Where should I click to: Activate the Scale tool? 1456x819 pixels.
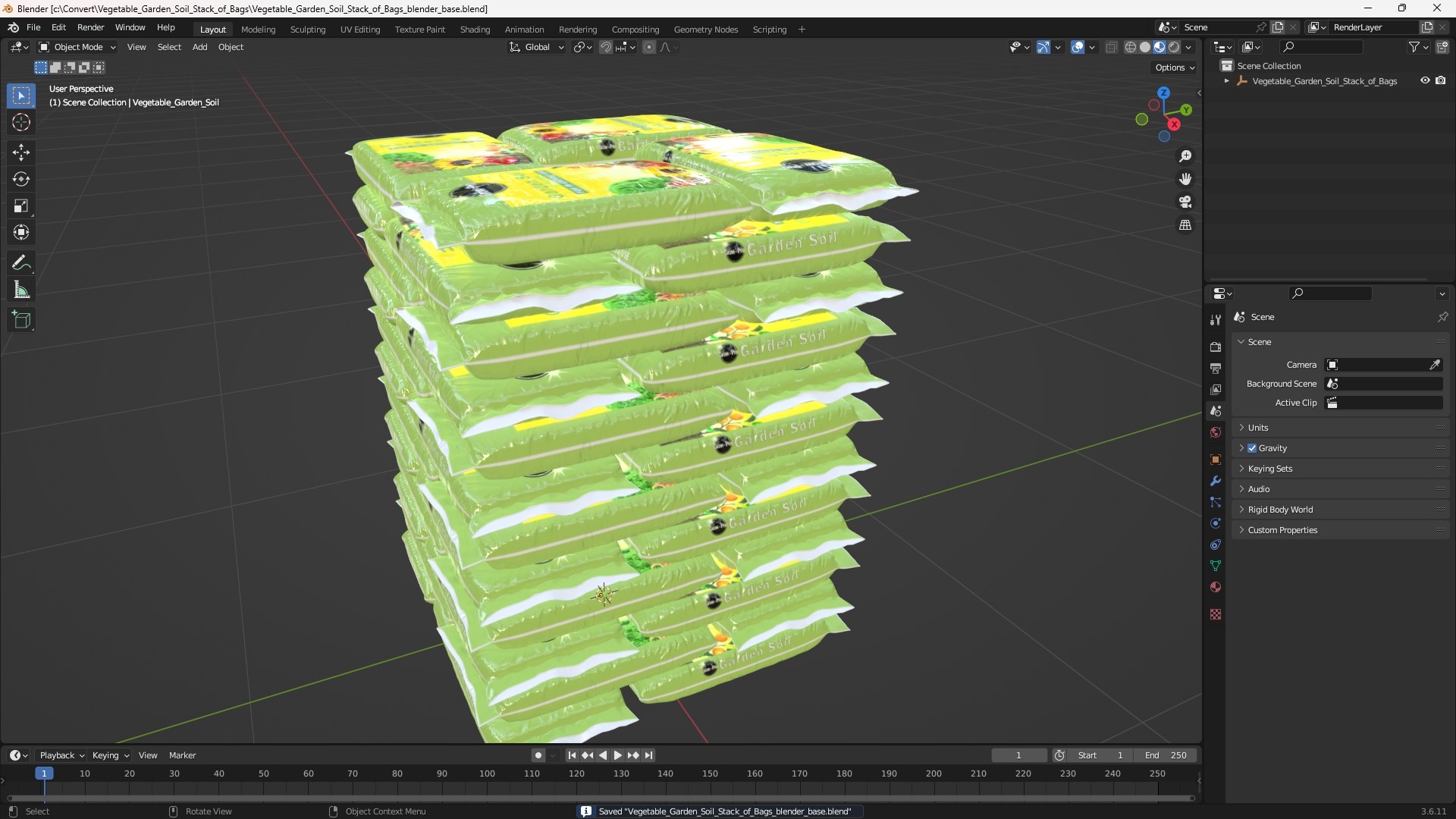click(x=21, y=206)
